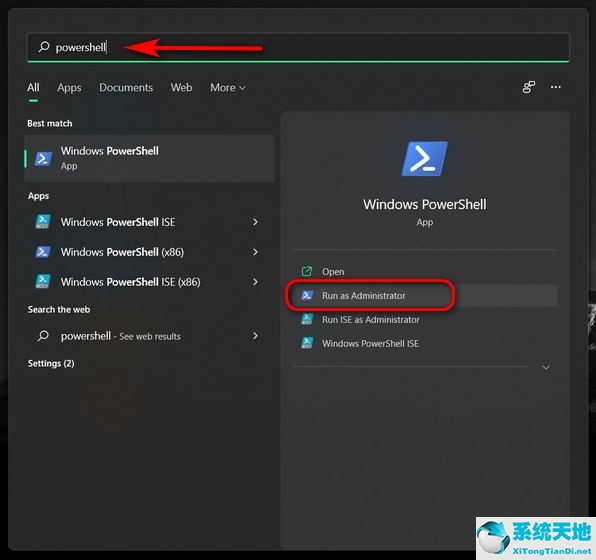
Task: Click the Best match heading
Action: click(49, 123)
